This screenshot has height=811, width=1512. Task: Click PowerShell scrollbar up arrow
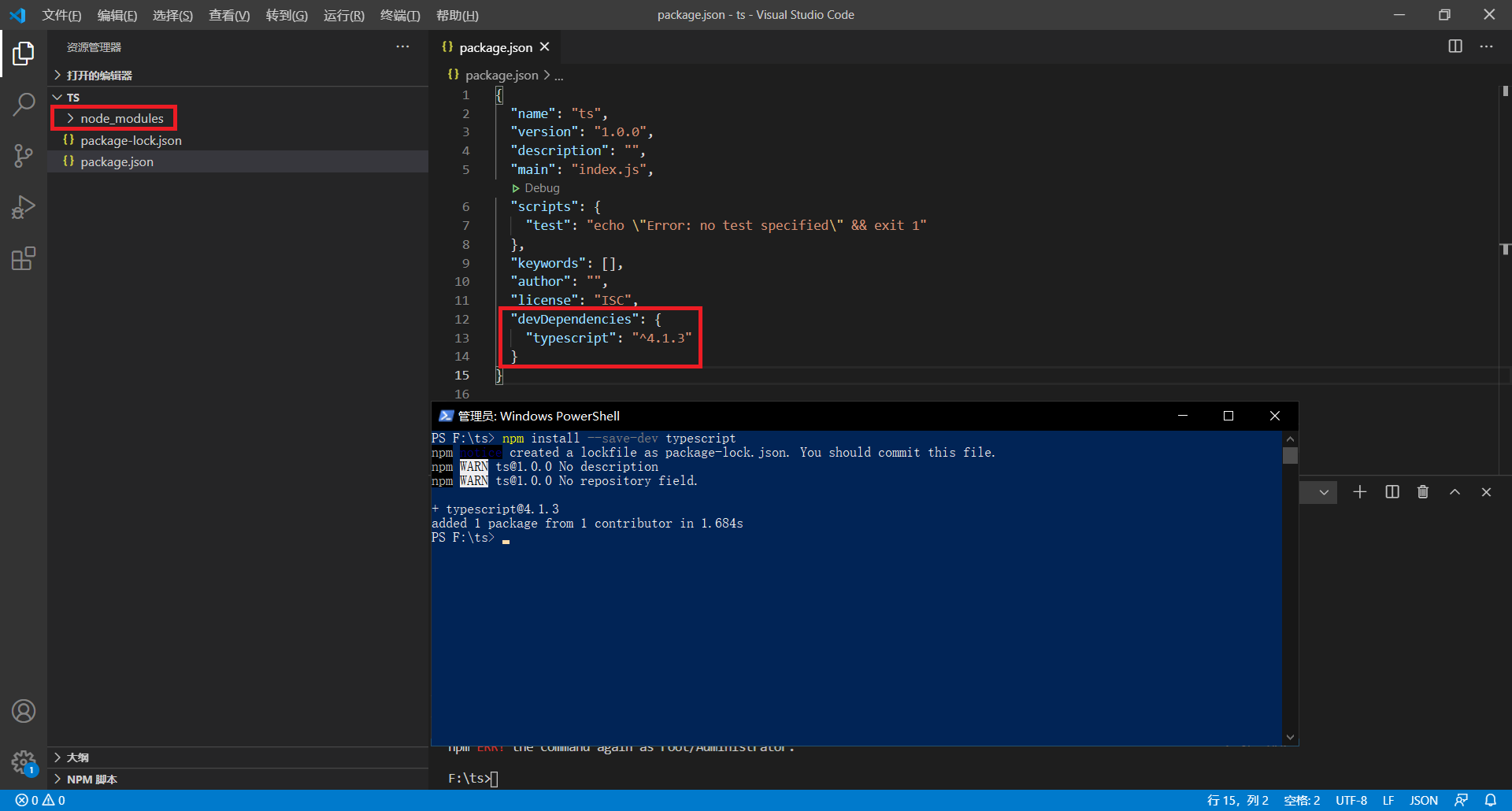[1290, 439]
